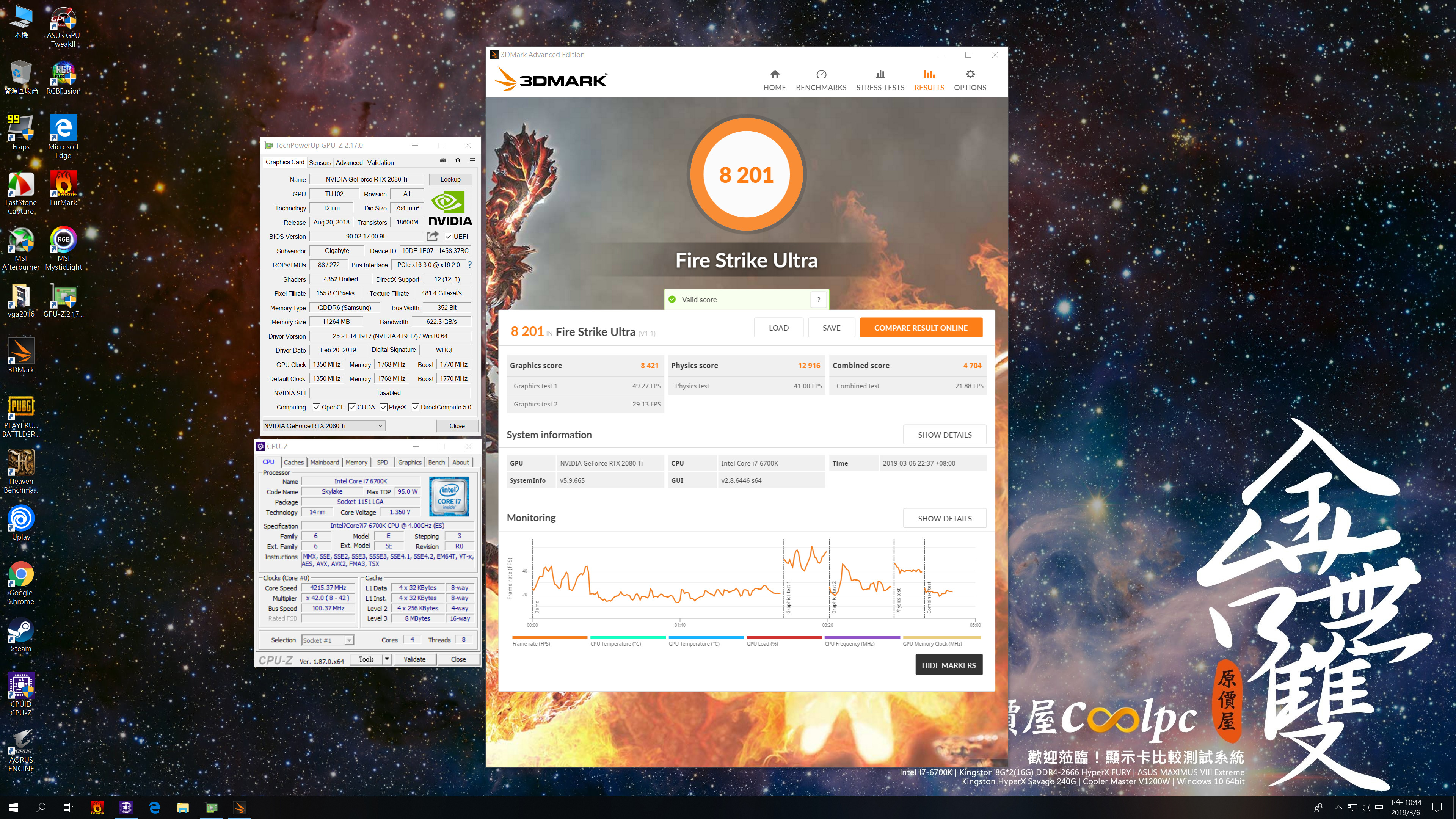Click BIOS version share/export icon
1456x819 pixels.
(432, 236)
